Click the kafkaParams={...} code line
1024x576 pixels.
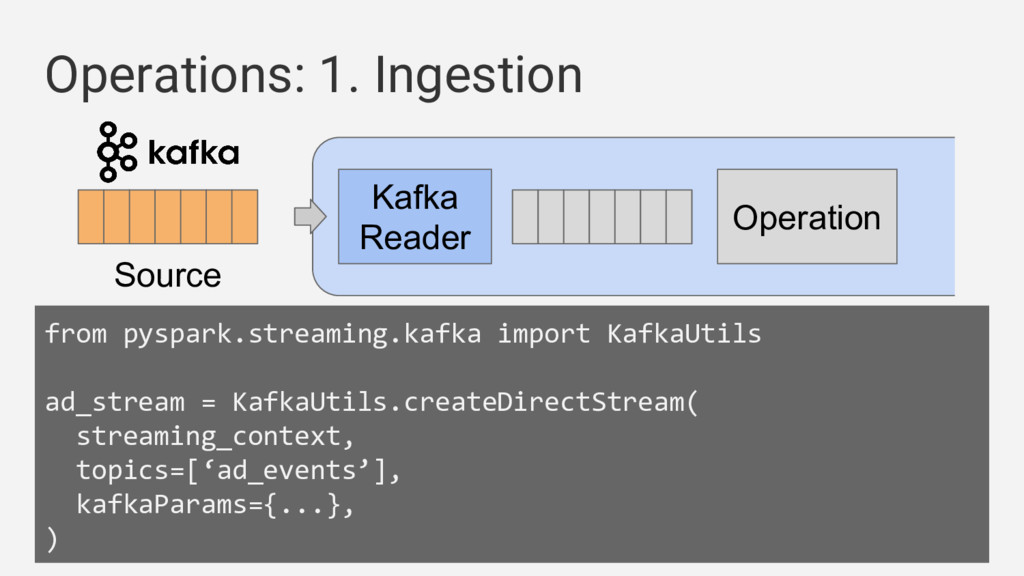click(x=216, y=504)
